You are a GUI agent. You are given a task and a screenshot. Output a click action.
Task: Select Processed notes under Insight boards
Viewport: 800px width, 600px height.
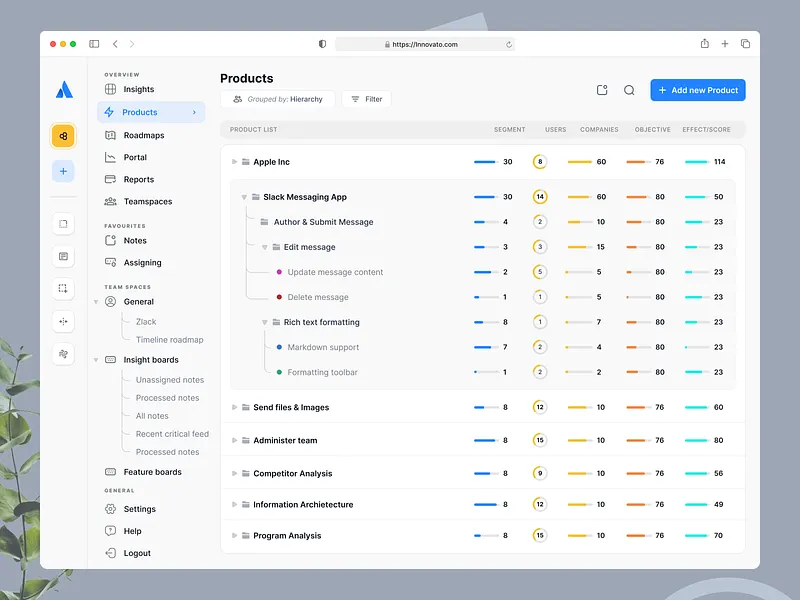pyautogui.click(x=167, y=397)
